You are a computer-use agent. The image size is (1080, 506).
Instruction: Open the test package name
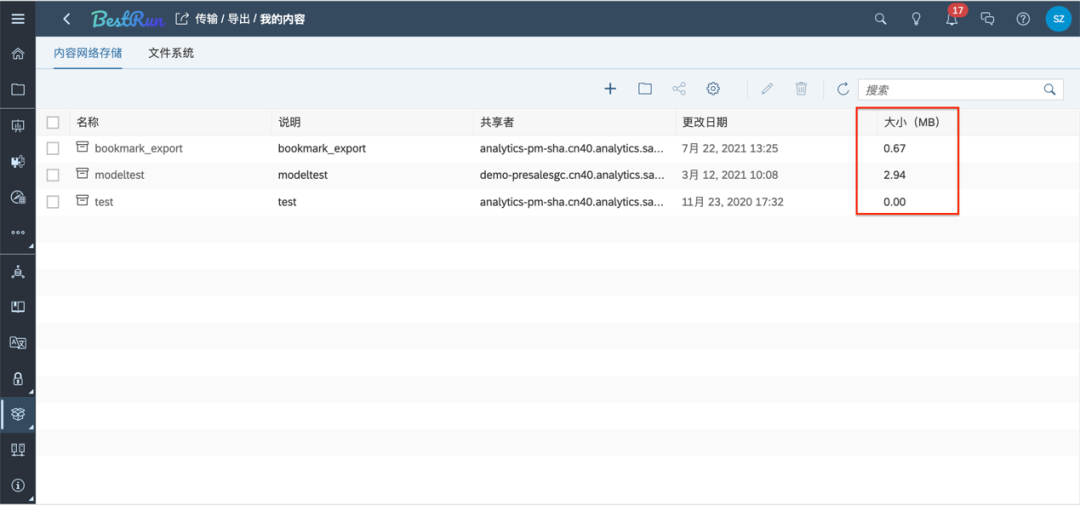104,202
